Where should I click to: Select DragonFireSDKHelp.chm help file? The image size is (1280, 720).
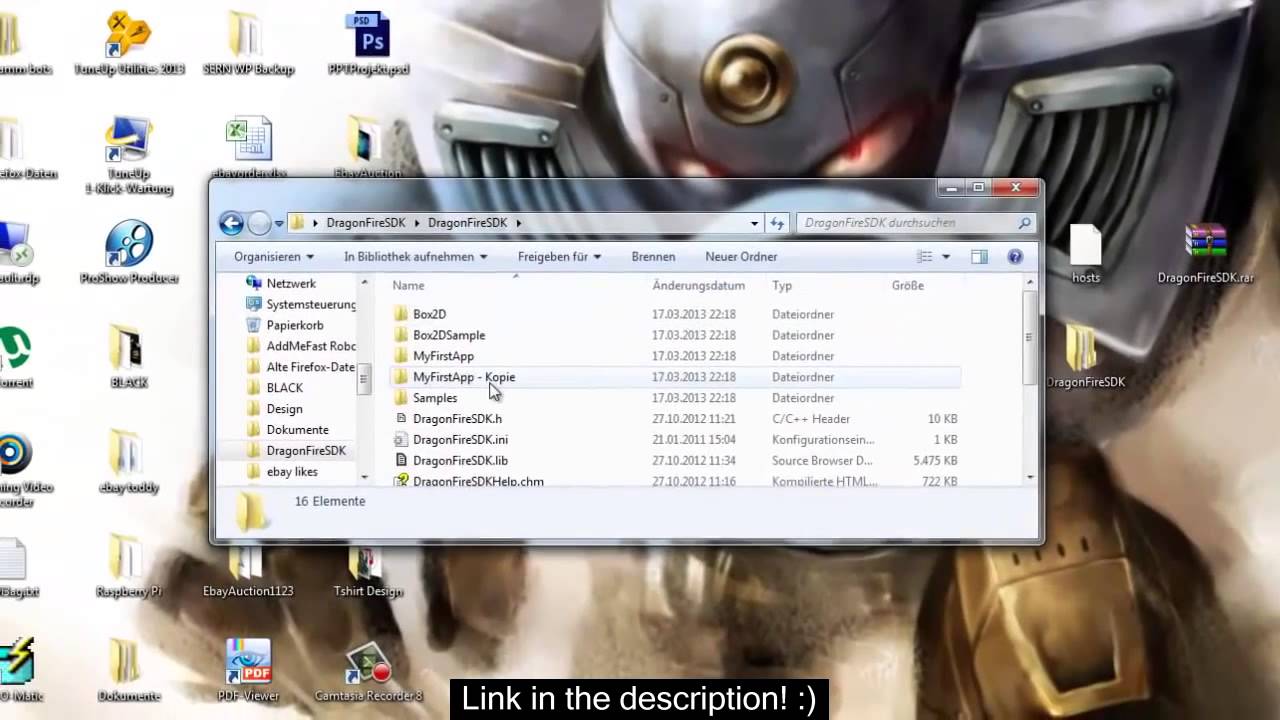[675, 481]
